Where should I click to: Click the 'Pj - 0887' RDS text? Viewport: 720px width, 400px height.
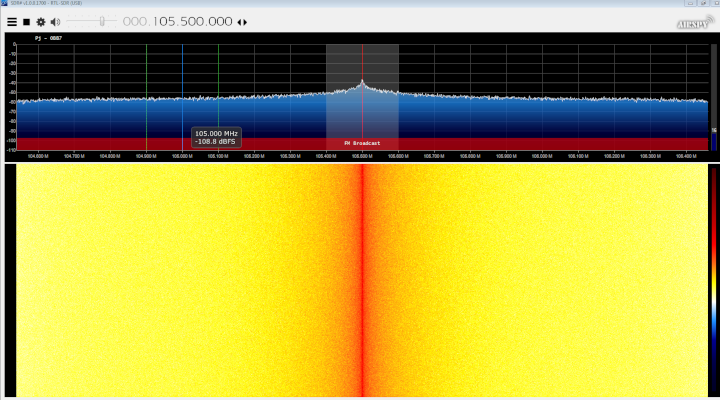[48, 38]
